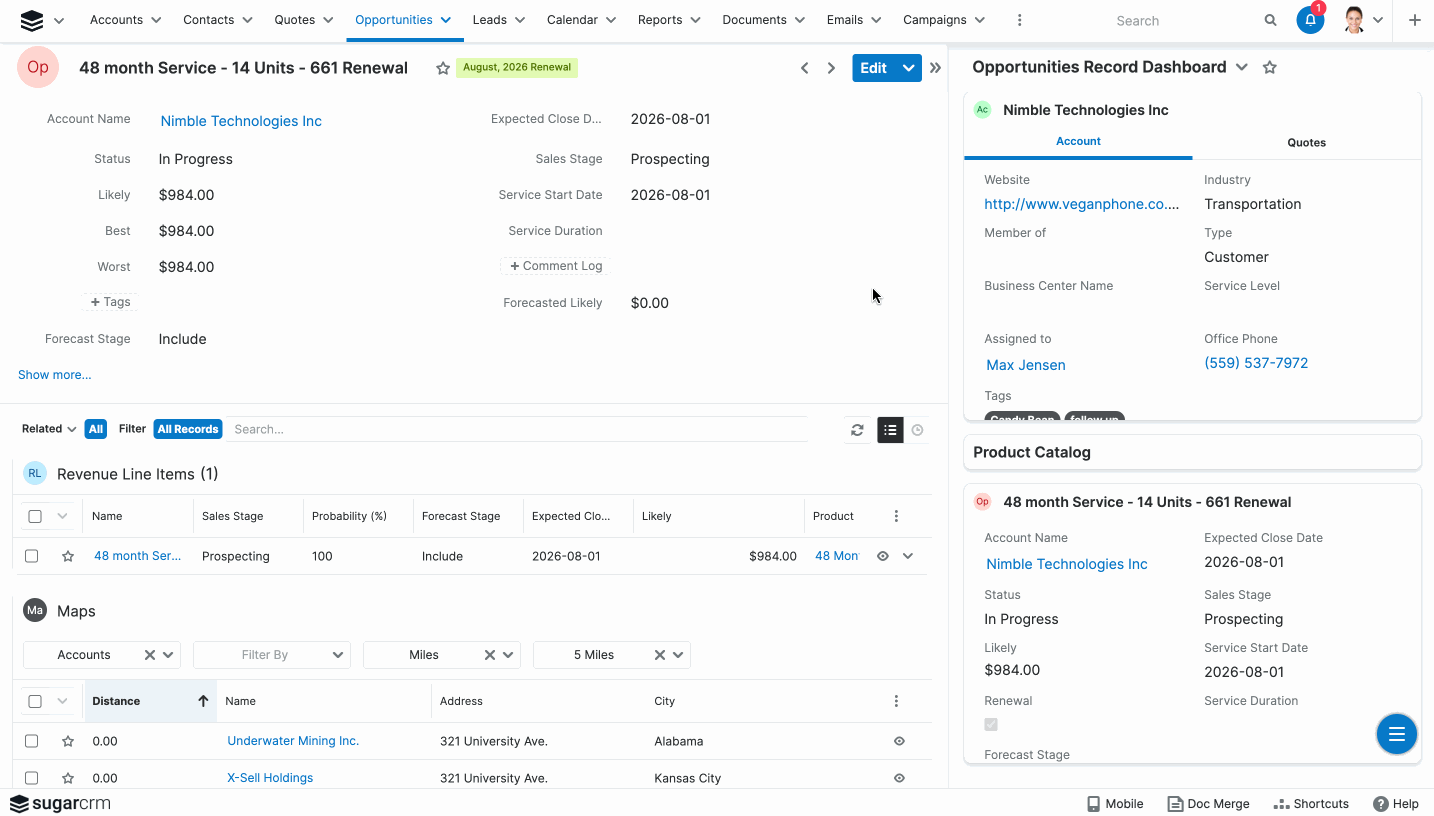The width and height of the screenshot is (1434, 816).
Task: Open the dashboard title dropdown chevron
Action: coord(1242,67)
